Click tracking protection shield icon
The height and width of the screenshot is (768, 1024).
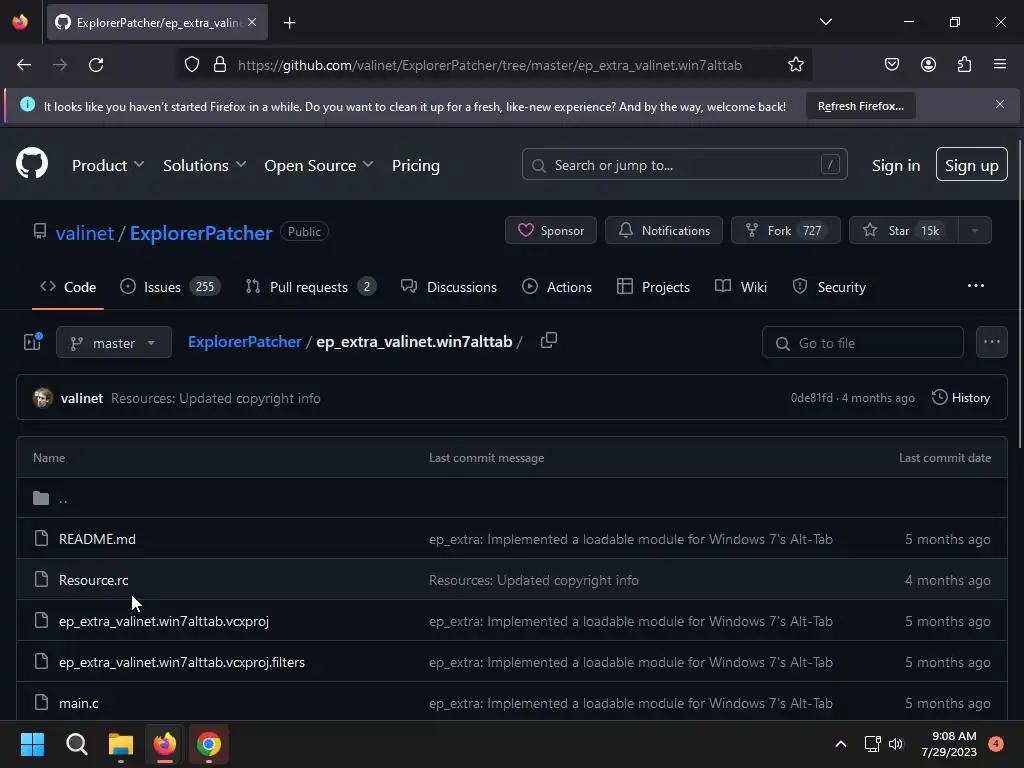click(x=192, y=65)
